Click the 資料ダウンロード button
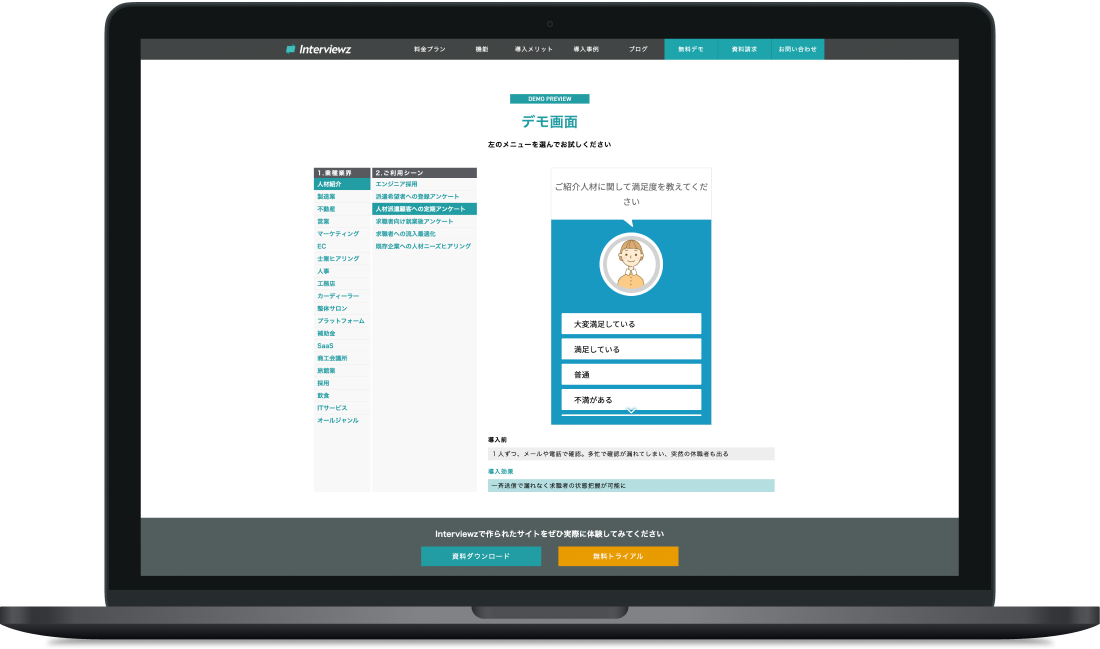Viewport: 1100px width, 649px height. (482, 556)
